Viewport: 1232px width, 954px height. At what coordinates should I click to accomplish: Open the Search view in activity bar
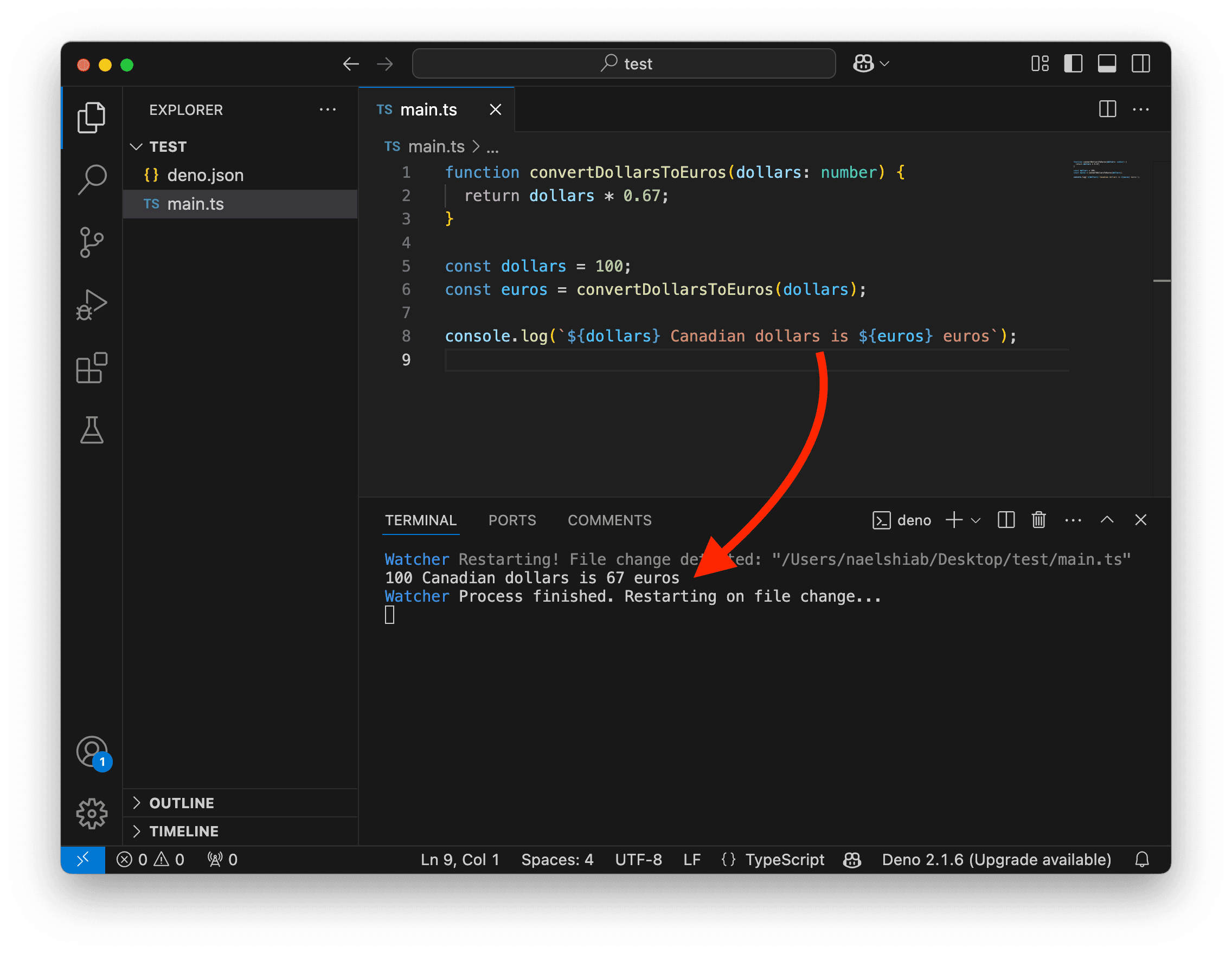click(92, 180)
